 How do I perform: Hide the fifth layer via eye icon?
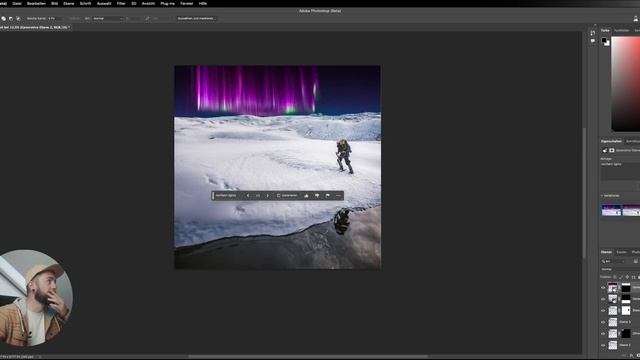pyautogui.click(x=603, y=333)
